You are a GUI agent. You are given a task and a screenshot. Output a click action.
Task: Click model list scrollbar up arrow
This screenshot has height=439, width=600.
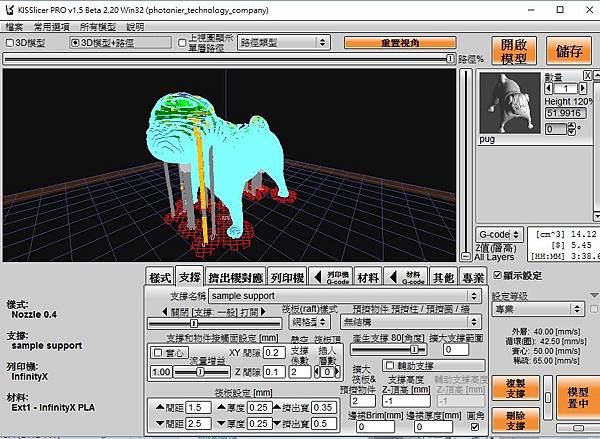(597, 76)
